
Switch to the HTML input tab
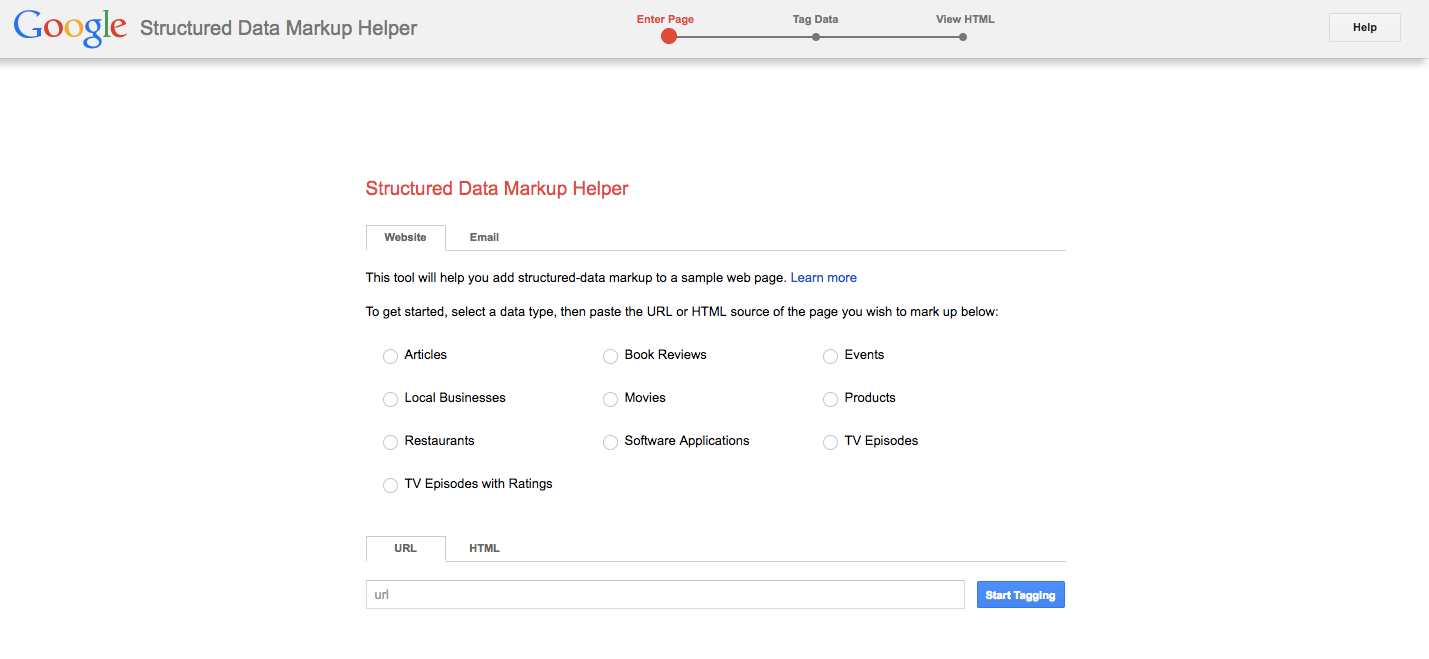click(x=484, y=548)
